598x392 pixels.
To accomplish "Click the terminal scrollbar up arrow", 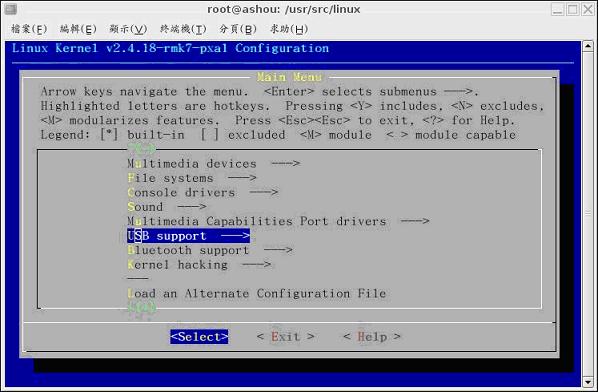I will (x=588, y=47).
